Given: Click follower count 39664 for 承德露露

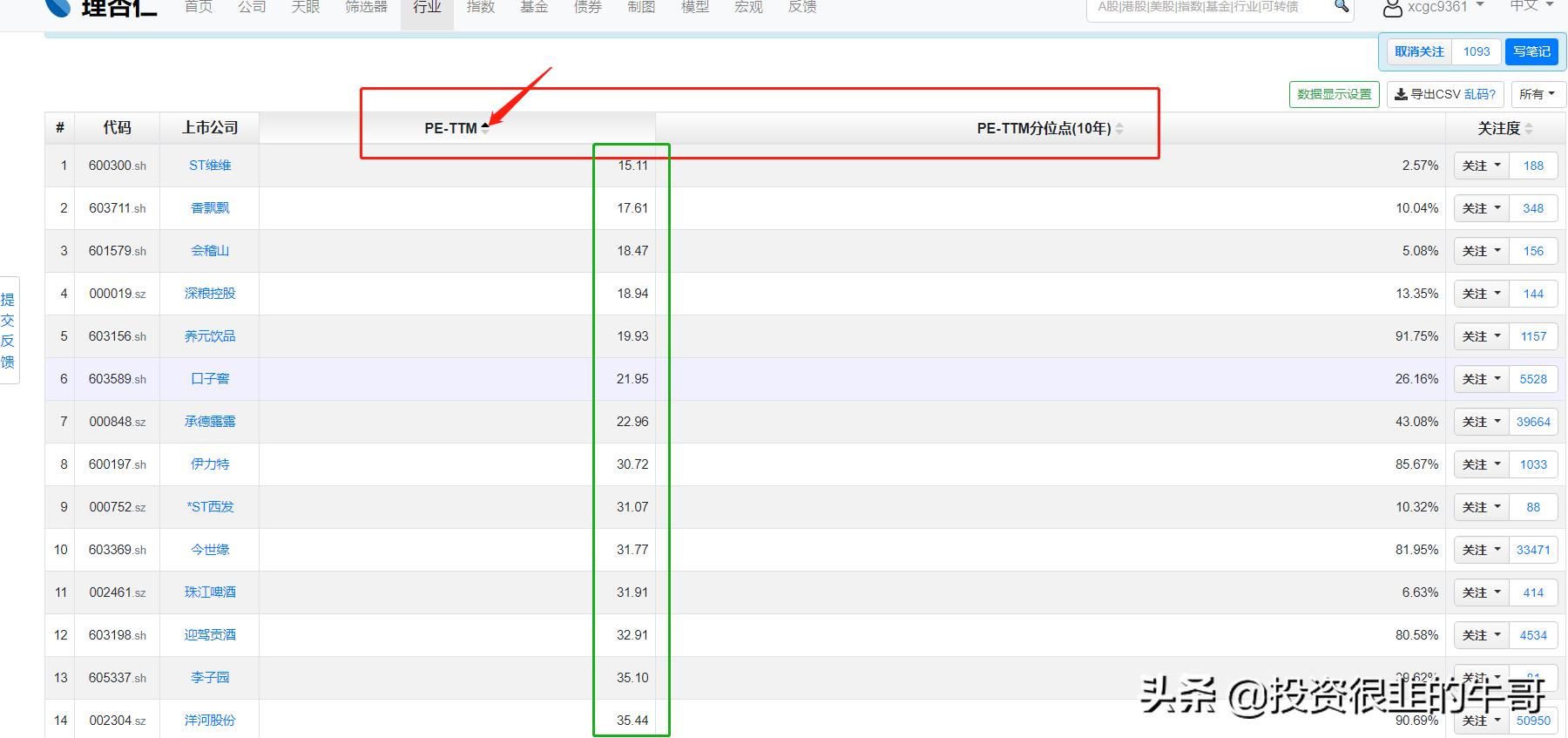Looking at the screenshot, I should pyautogui.click(x=1533, y=422).
